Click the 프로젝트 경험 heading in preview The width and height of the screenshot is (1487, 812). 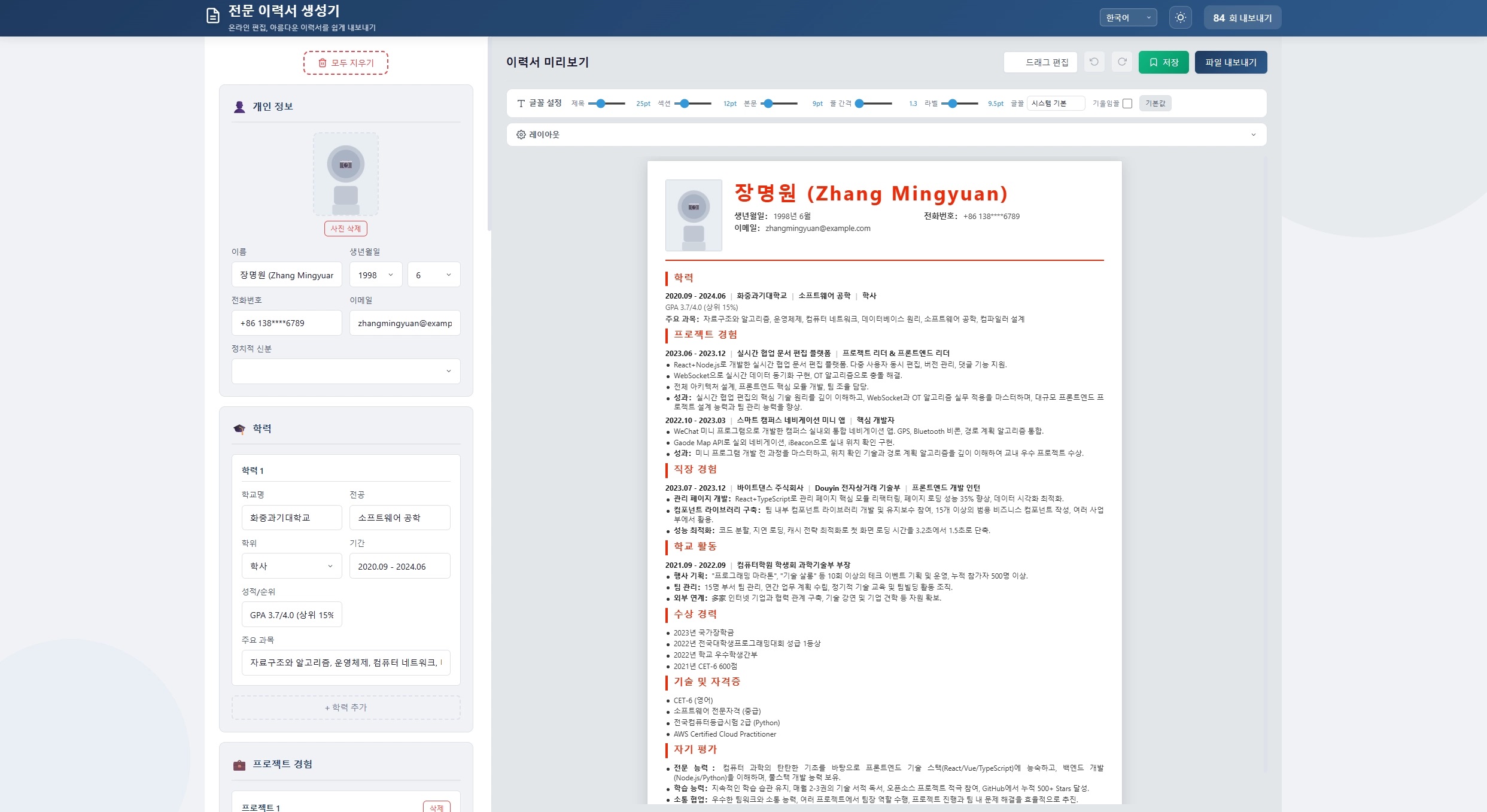pyautogui.click(x=706, y=334)
